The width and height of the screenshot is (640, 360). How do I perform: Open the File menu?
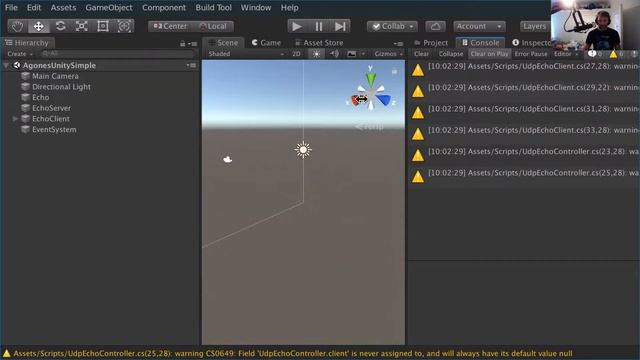[11, 7]
